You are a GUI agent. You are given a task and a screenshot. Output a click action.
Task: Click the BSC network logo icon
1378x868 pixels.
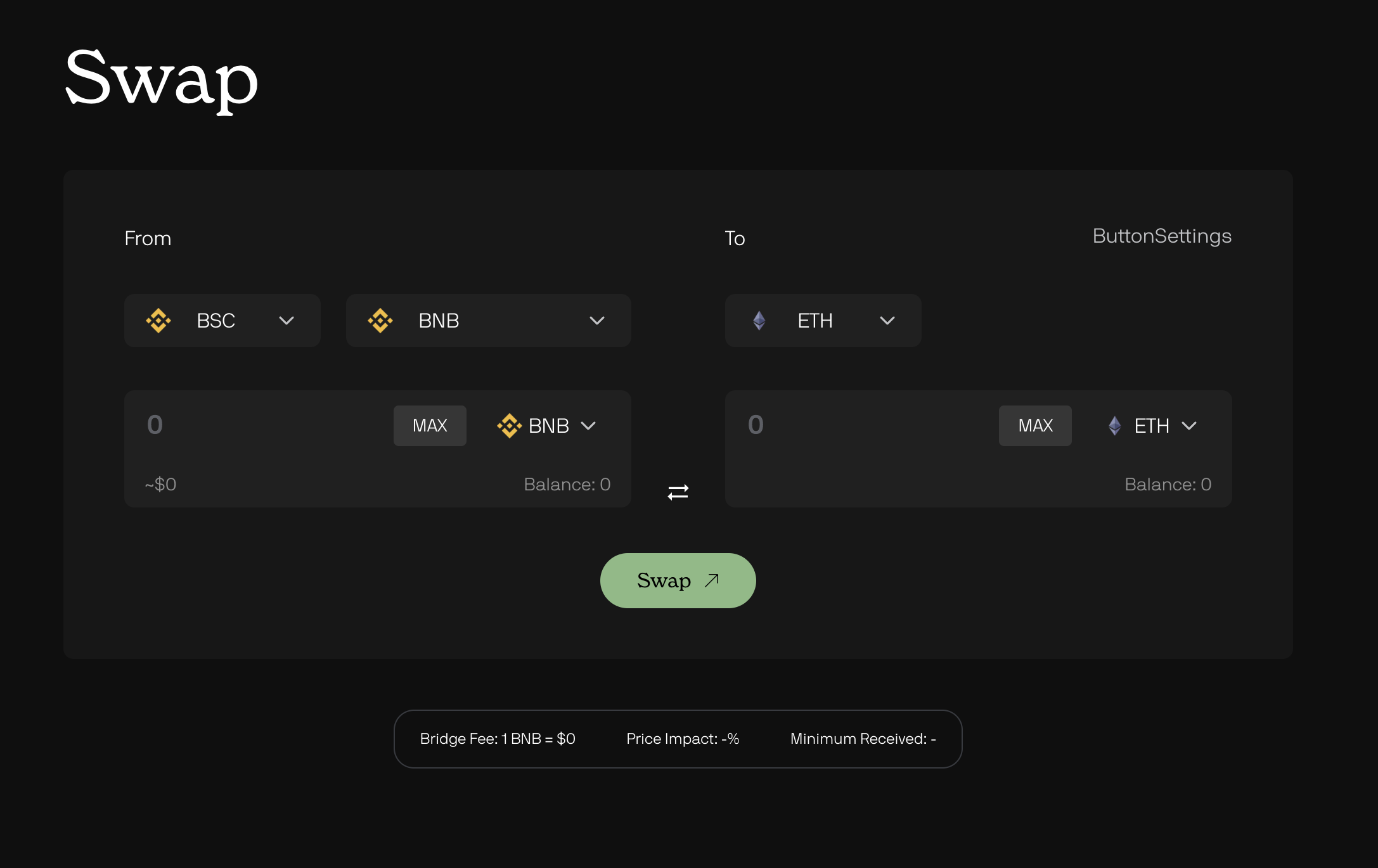[158, 321]
